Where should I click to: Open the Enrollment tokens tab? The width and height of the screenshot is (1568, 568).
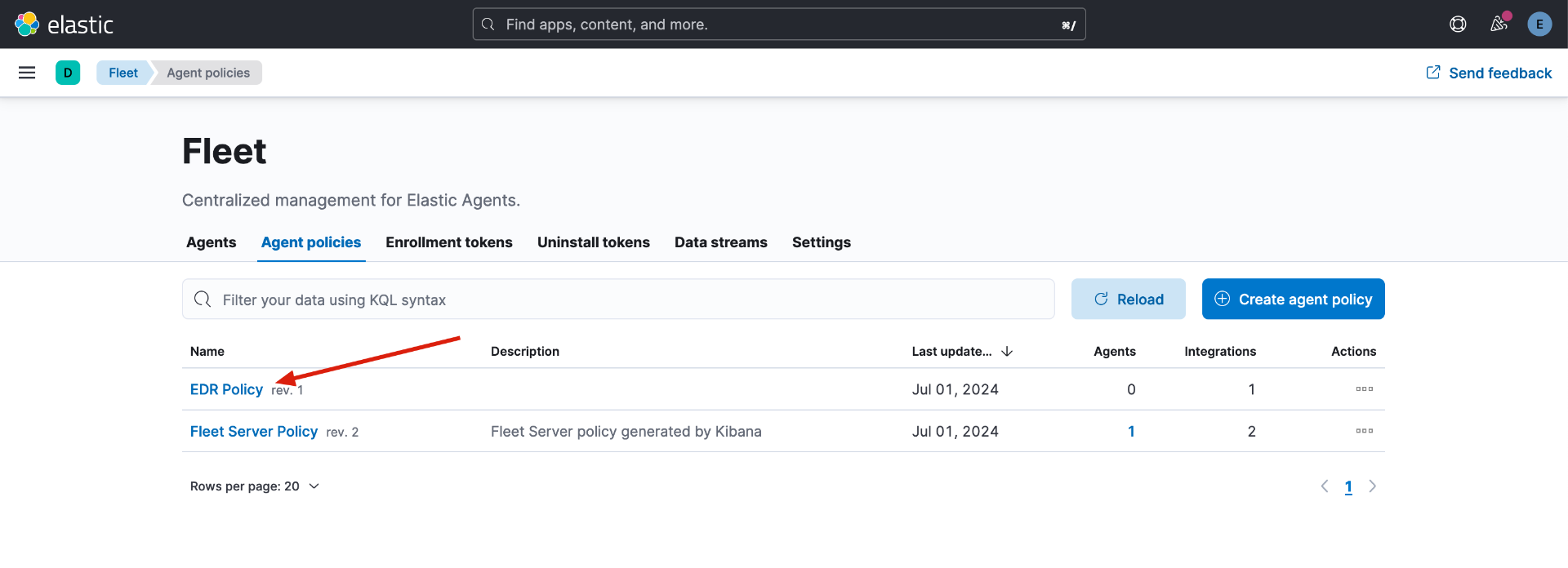(449, 242)
